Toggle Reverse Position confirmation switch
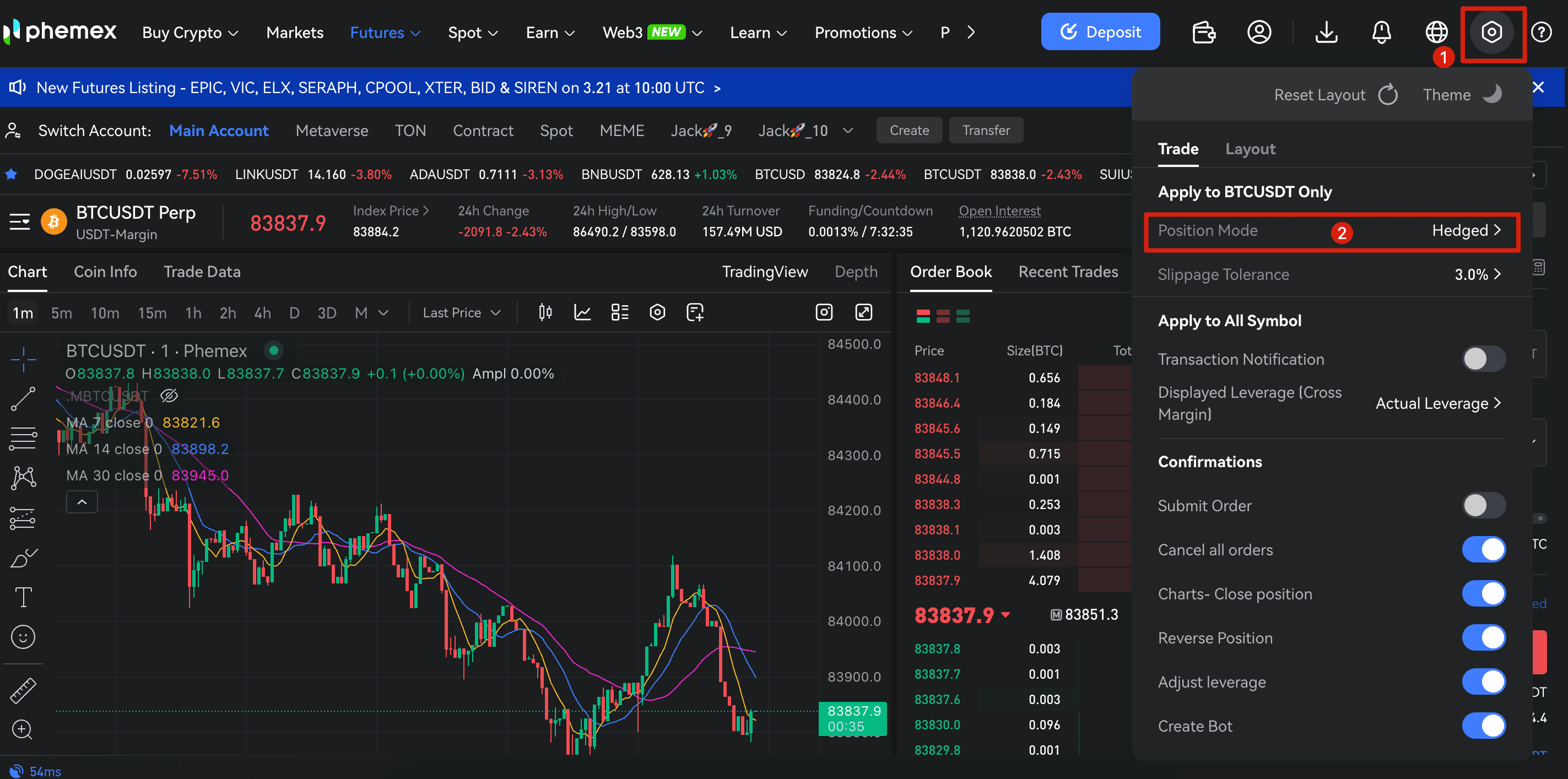The width and height of the screenshot is (1568, 779). (1484, 638)
